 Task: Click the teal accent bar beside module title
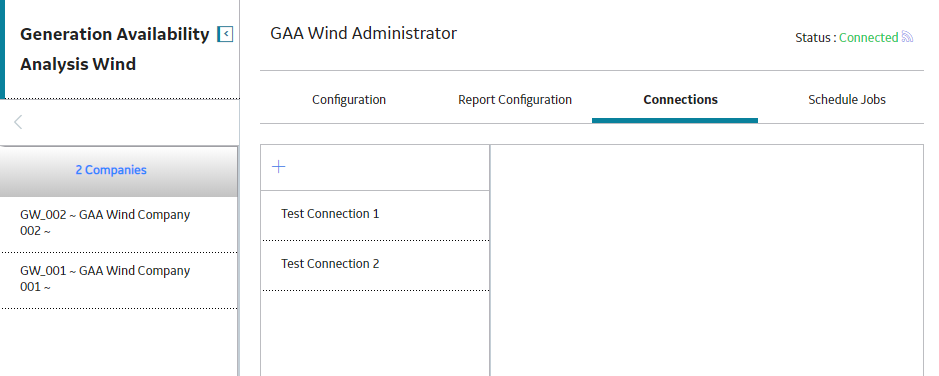(2, 49)
